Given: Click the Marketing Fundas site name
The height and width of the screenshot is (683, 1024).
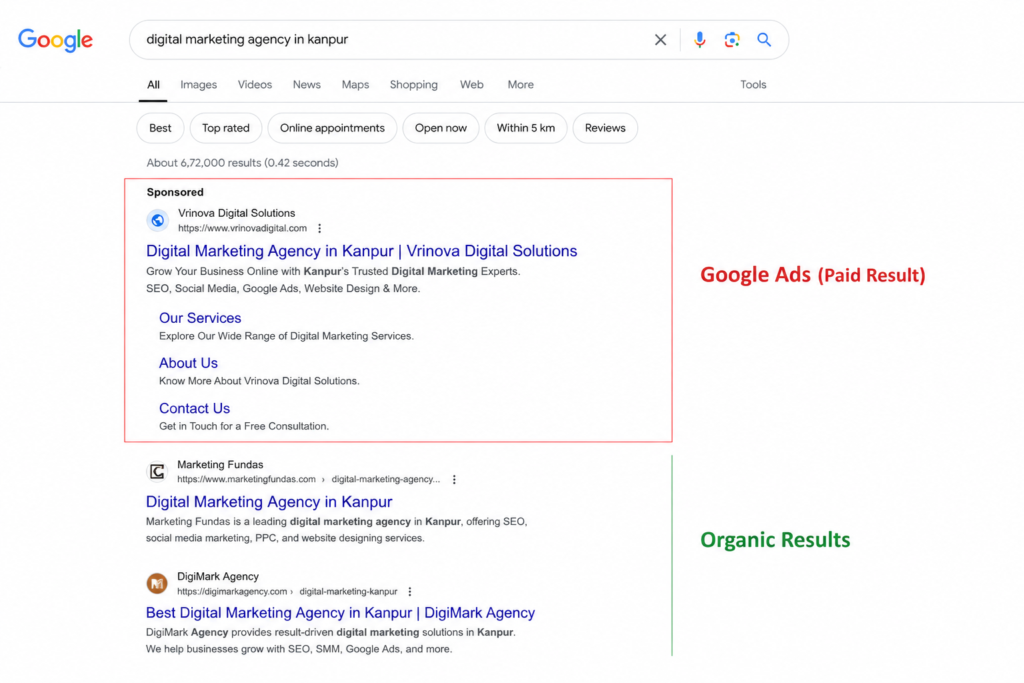Looking at the screenshot, I should pyautogui.click(x=220, y=465).
